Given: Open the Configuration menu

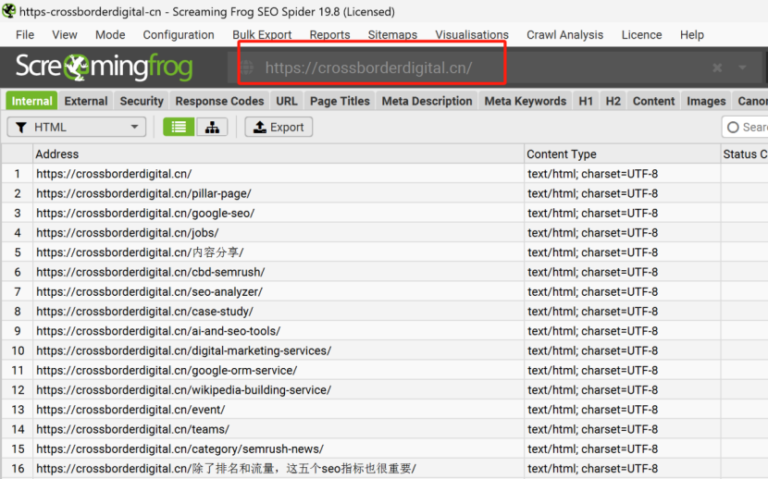Looking at the screenshot, I should 178,35.
